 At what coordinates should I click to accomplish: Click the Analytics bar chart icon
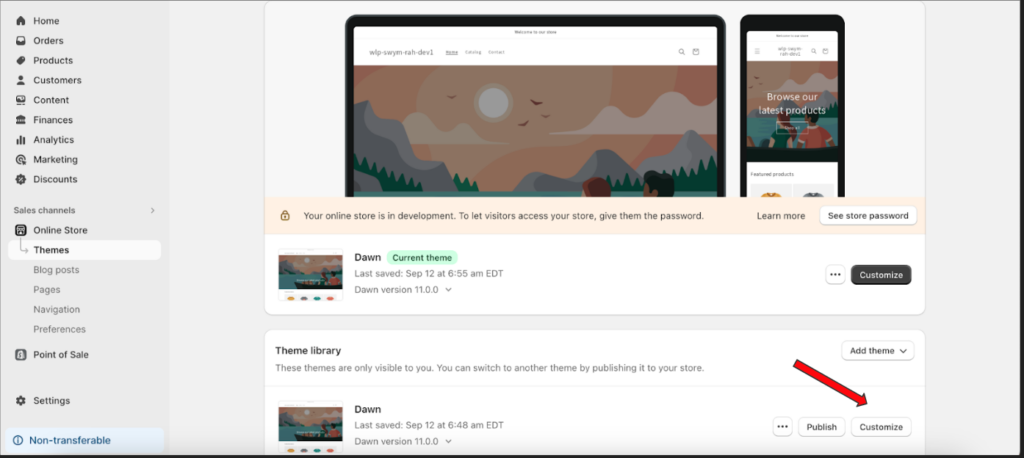point(21,140)
